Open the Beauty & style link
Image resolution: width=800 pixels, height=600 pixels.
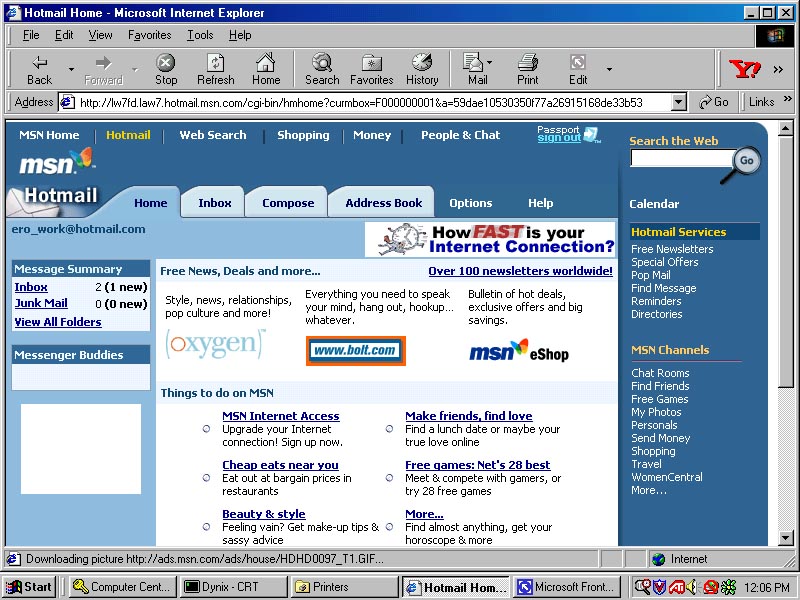click(264, 514)
